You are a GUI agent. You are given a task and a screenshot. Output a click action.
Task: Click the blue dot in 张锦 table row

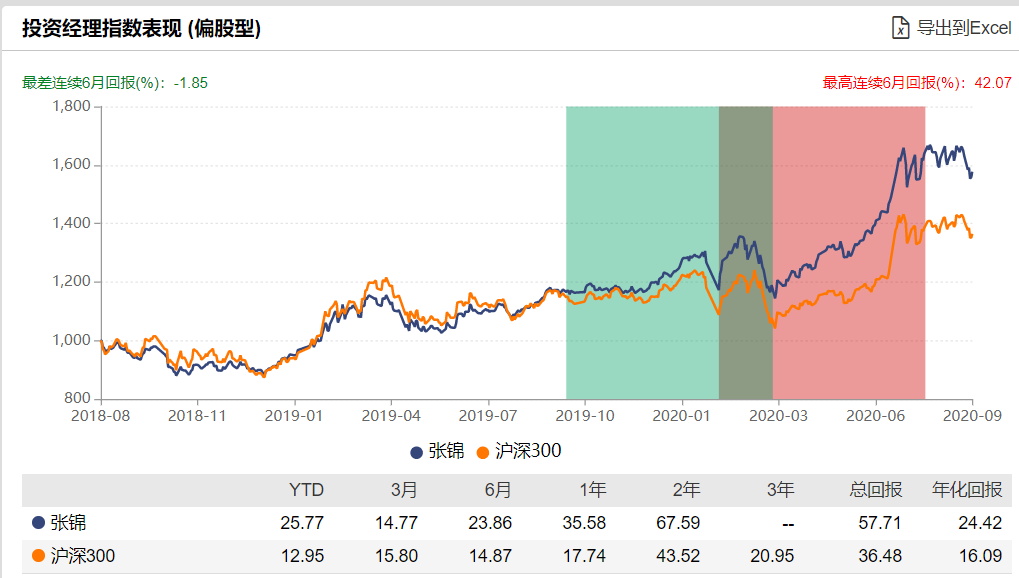[38, 522]
